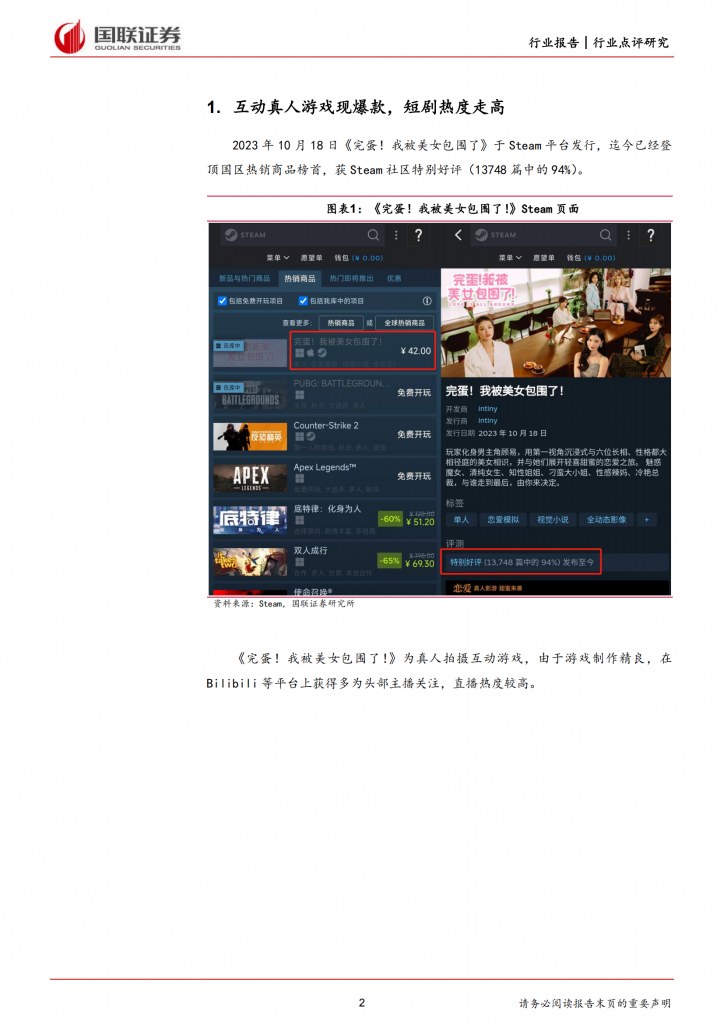Open search magnifier on hot sellers list screen

point(373,235)
